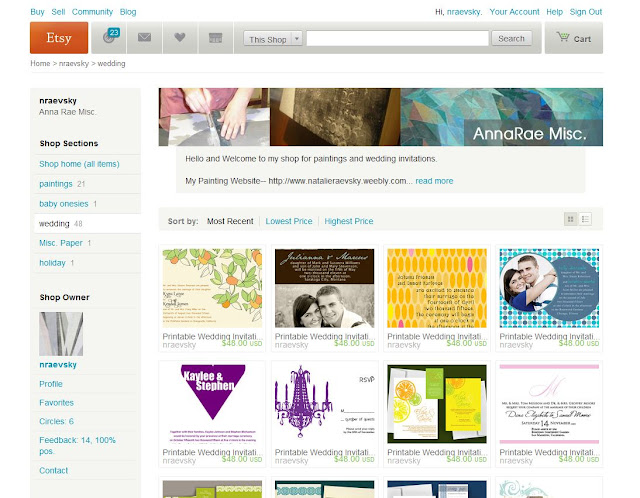Open the Sell menu
Image resolution: width=640 pixels, height=498 pixels.
coord(58,12)
